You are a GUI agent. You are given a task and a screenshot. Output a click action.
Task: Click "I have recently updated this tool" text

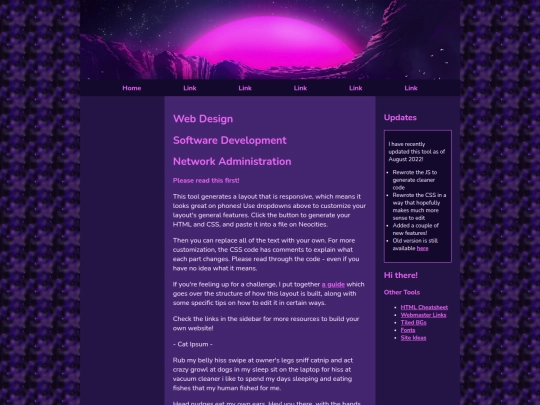[417, 152]
